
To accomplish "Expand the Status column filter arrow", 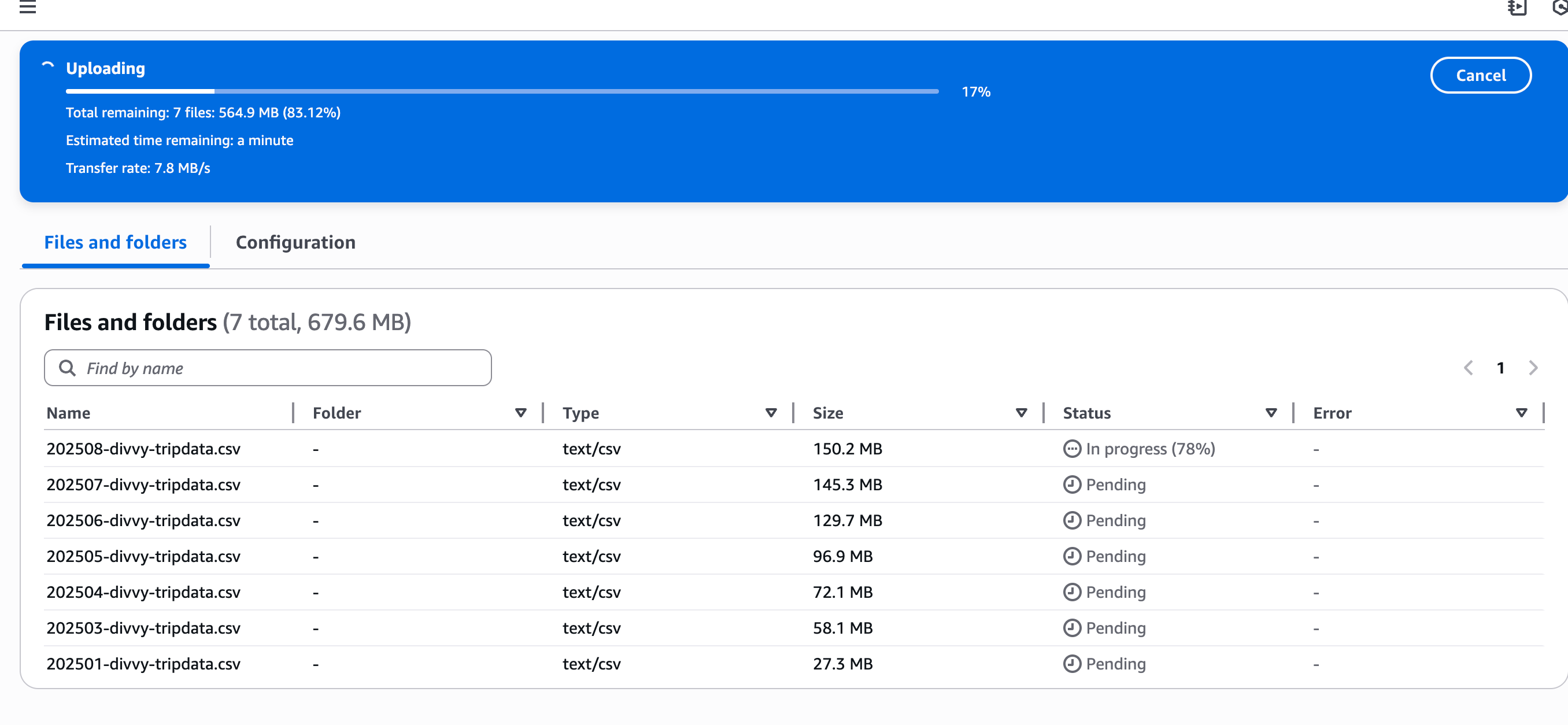I will click(x=1271, y=413).
